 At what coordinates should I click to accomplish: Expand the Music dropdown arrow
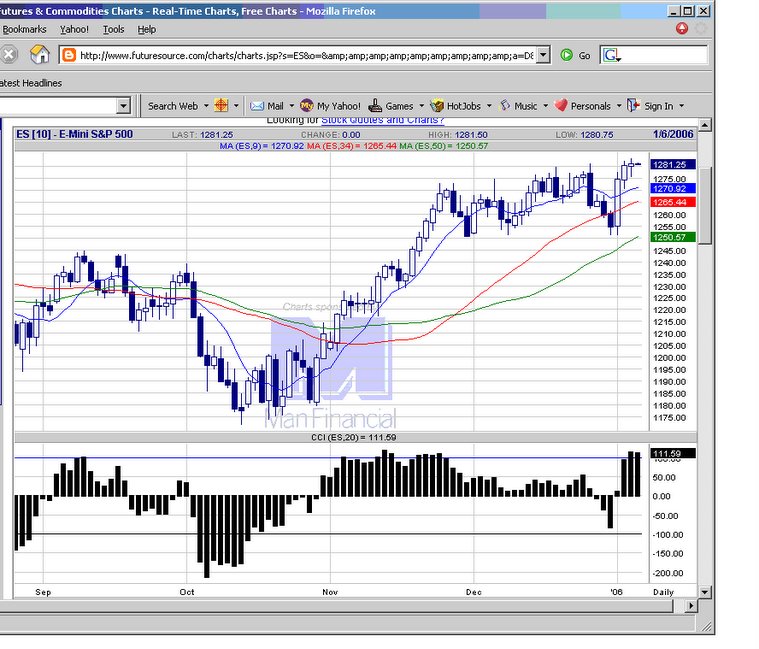point(545,106)
